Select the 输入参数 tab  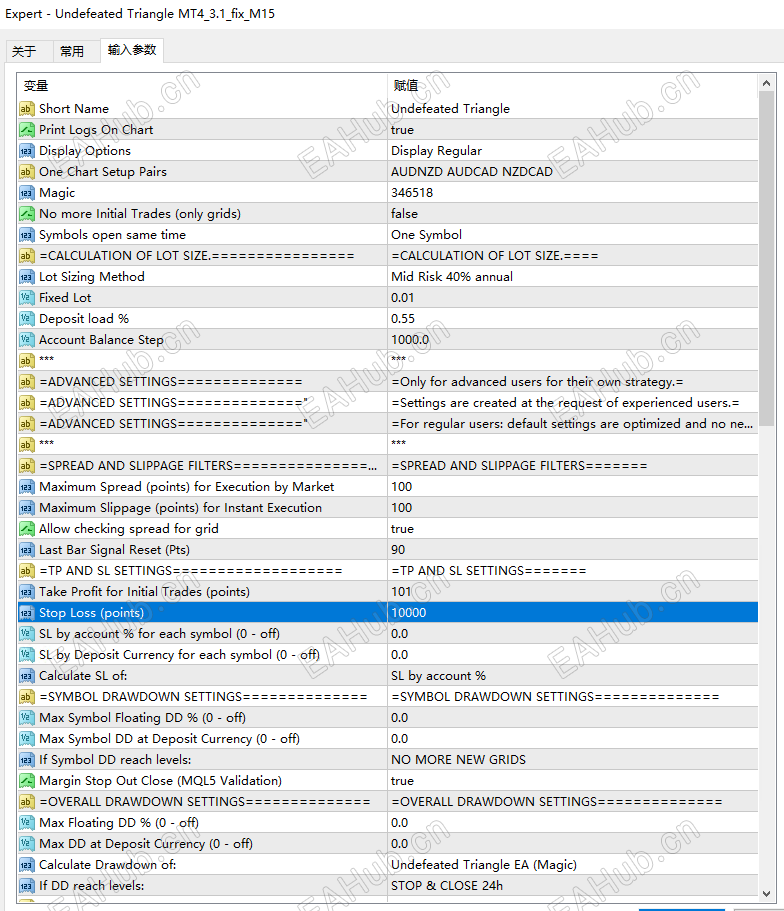pyautogui.click(x=132, y=50)
